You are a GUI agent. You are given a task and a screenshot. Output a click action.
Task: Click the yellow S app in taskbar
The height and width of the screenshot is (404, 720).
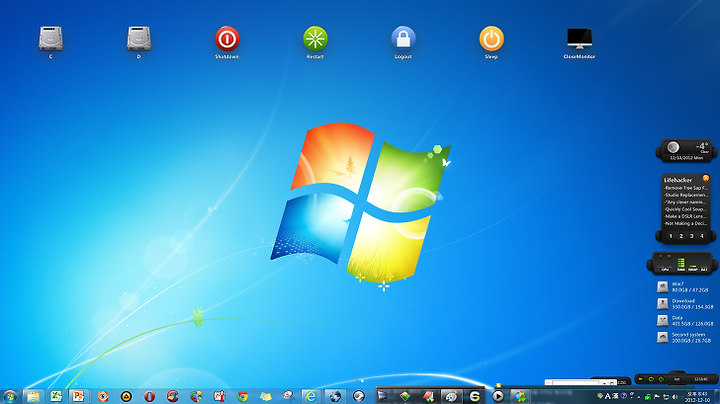pyautogui.click(x=474, y=396)
